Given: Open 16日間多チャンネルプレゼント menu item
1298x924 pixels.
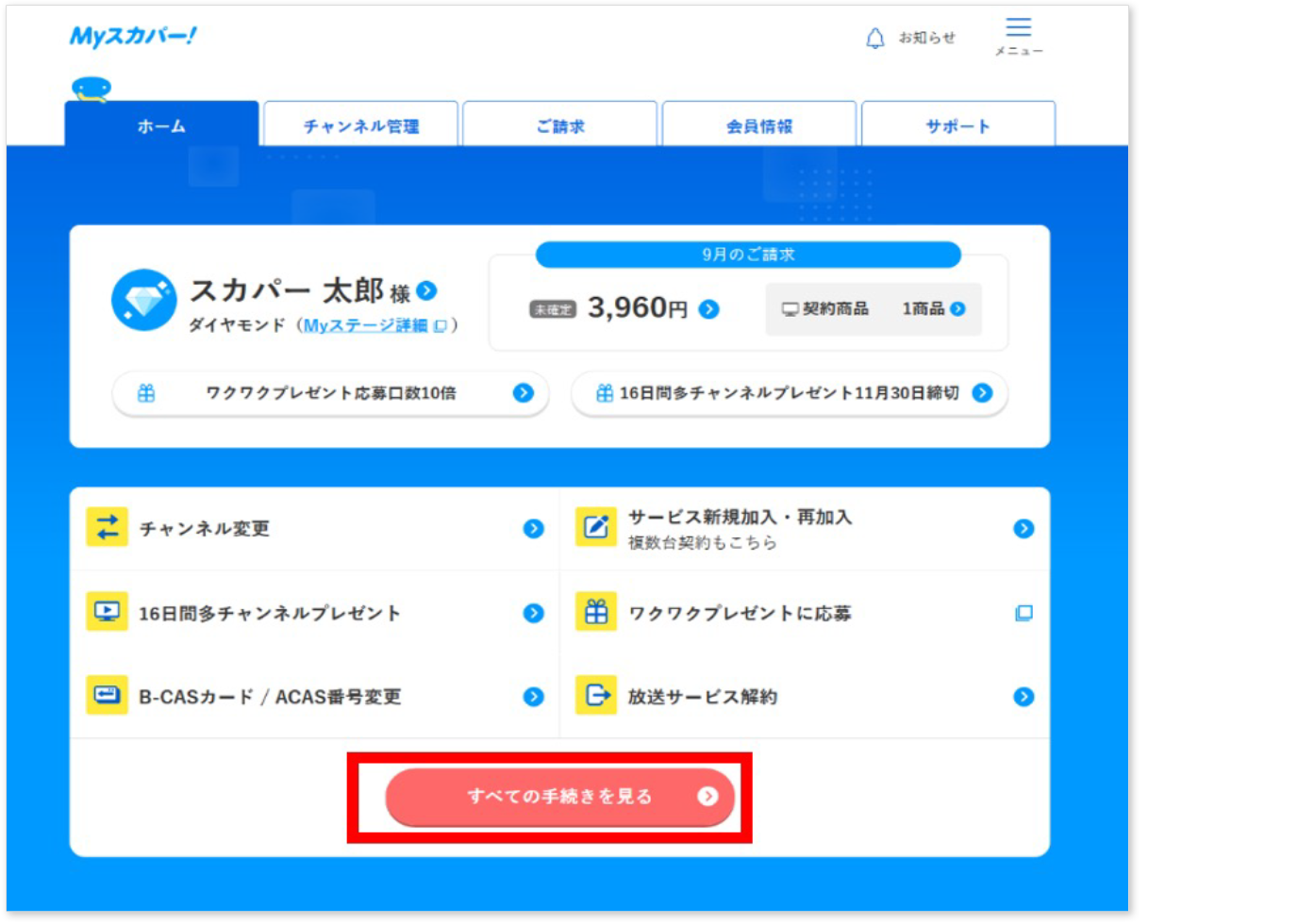Looking at the screenshot, I should (315, 613).
